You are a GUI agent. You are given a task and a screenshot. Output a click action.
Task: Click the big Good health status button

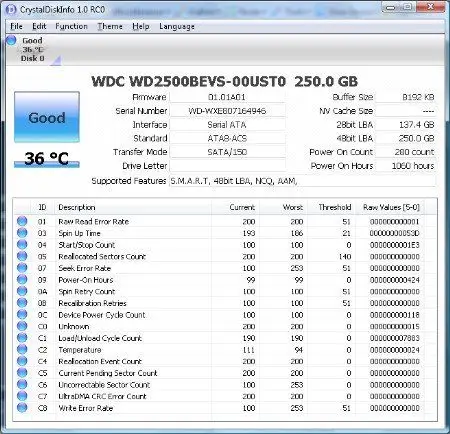(x=47, y=117)
